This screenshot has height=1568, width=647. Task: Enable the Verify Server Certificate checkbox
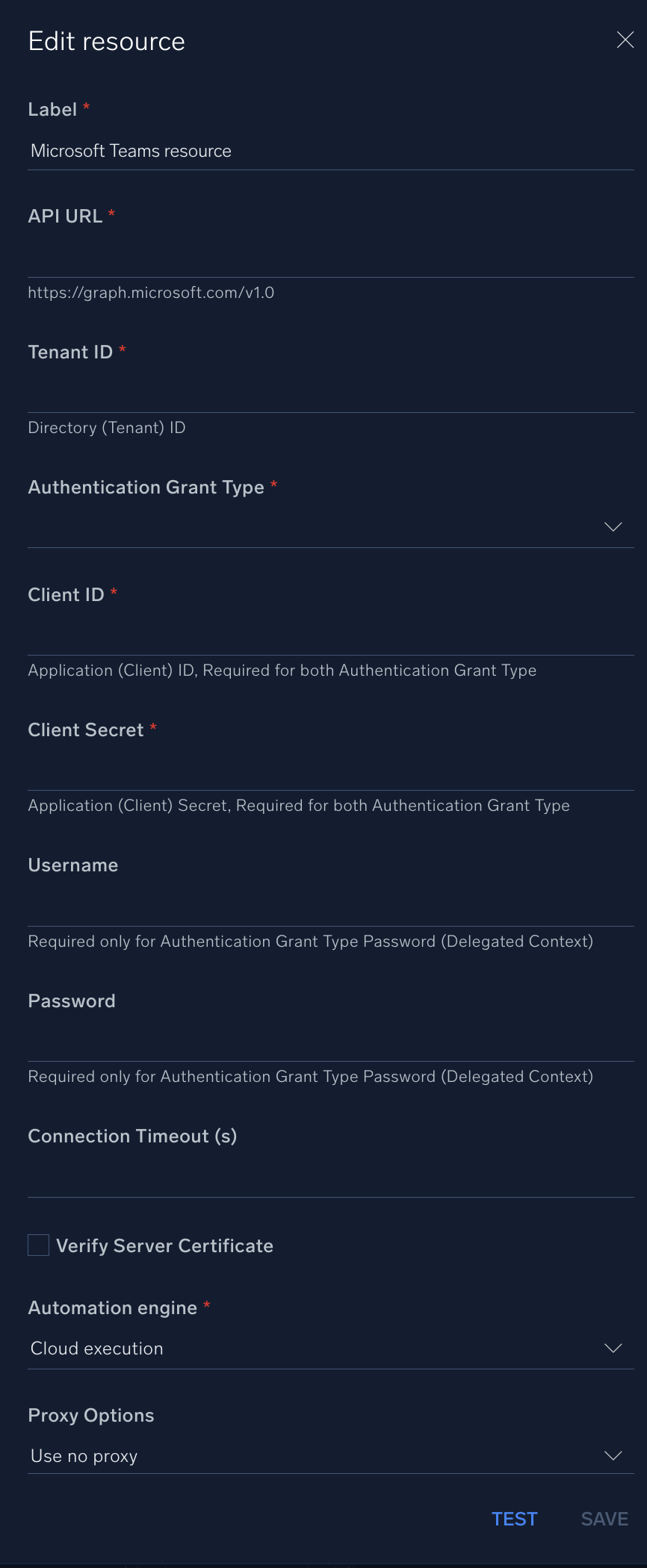pos(38,1245)
